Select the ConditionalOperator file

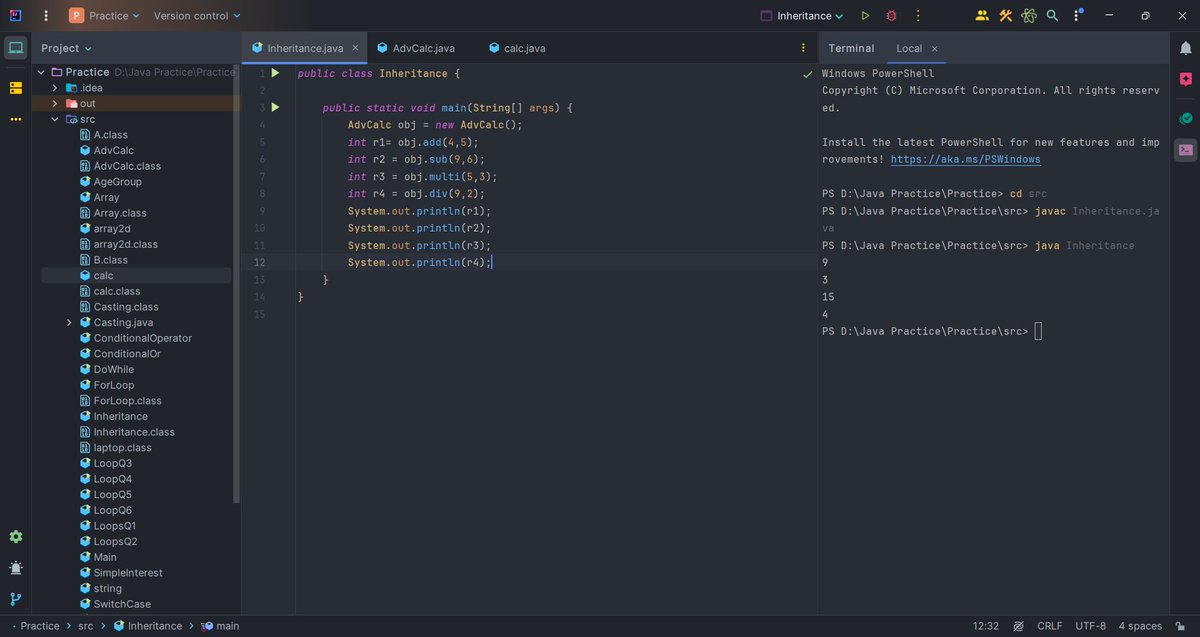135,338
